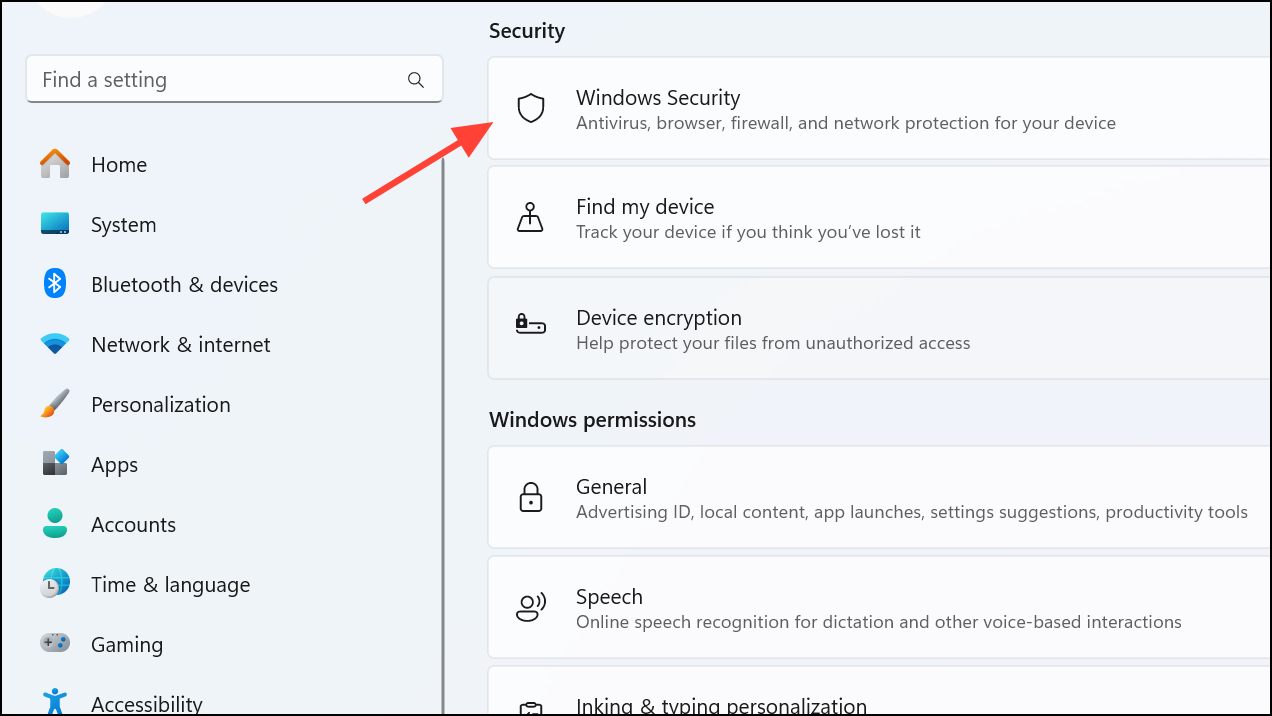Click the Speech recognition icon
Image resolution: width=1272 pixels, height=716 pixels.
[530, 607]
